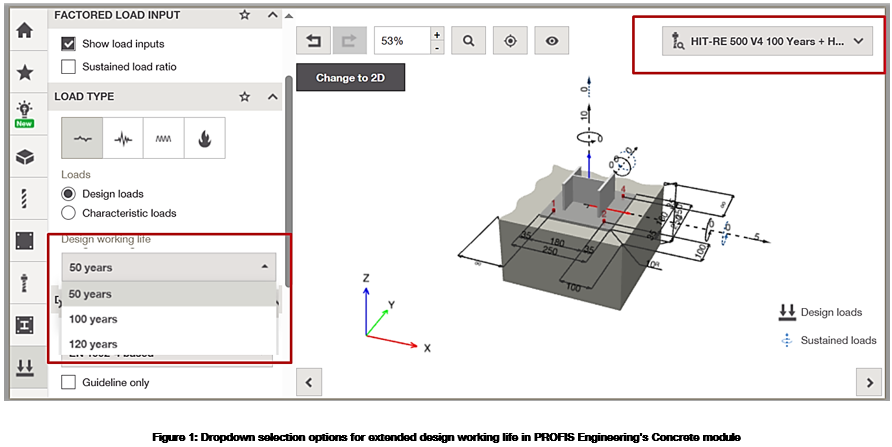Collapse left panel with left arrow button

pyautogui.click(x=309, y=382)
